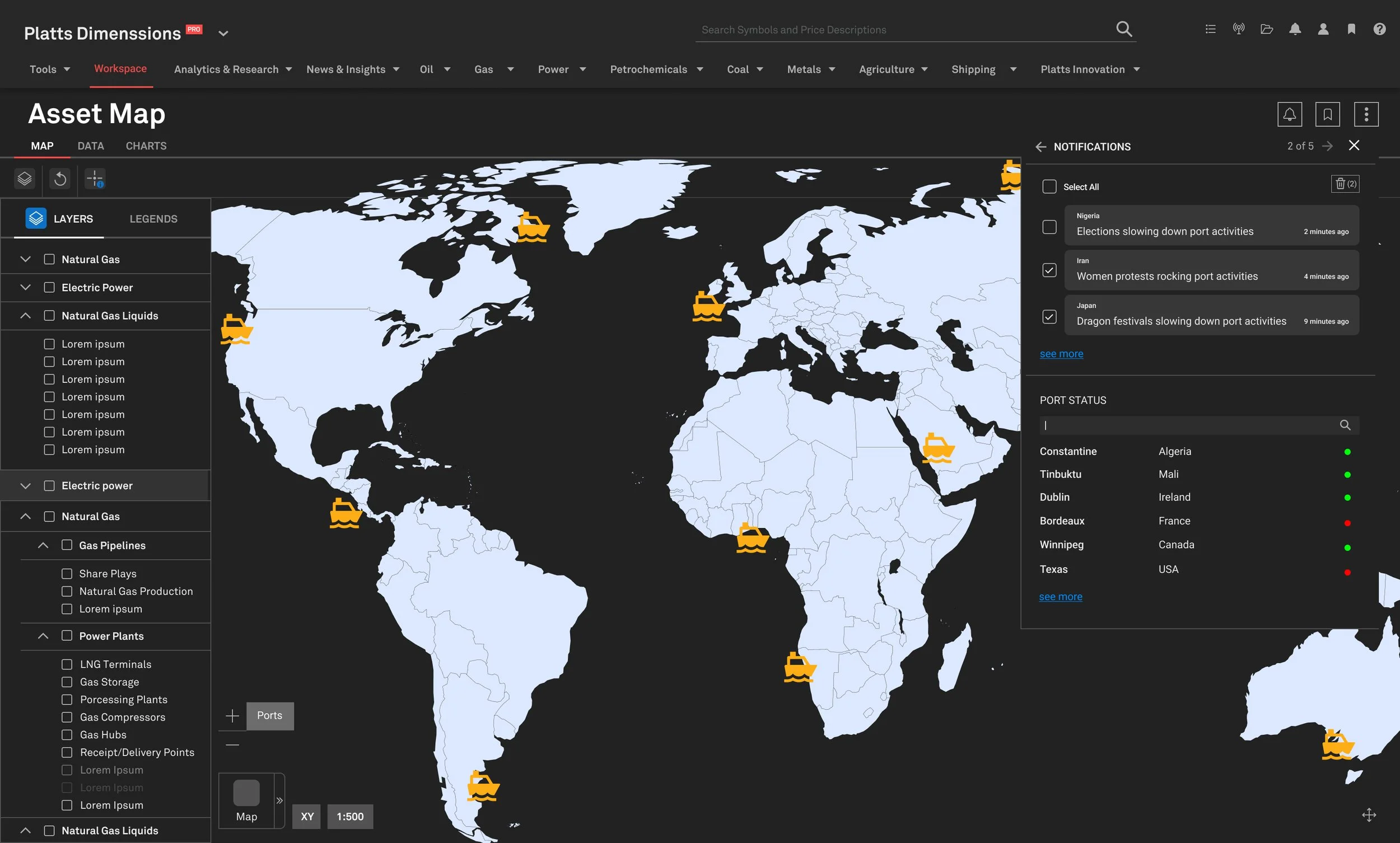Click the reset map rotation icon

(60, 179)
